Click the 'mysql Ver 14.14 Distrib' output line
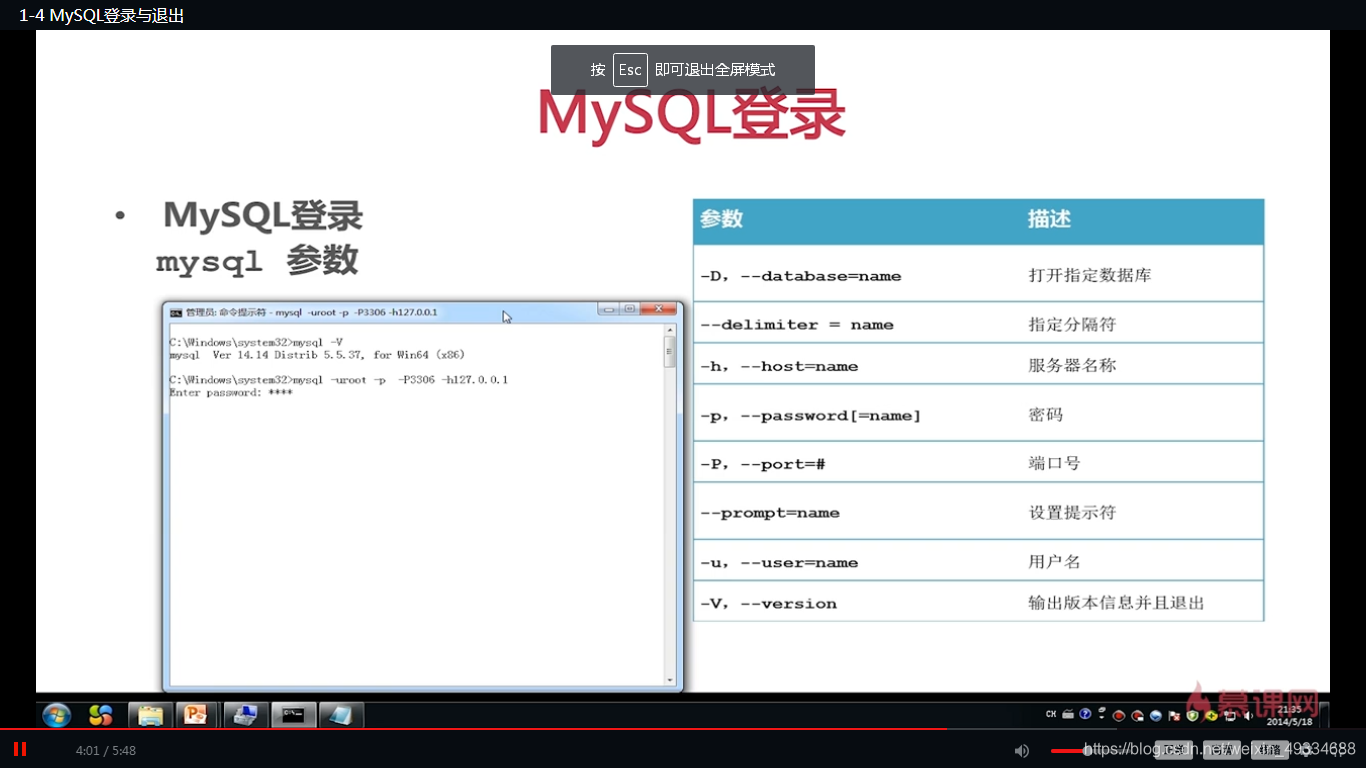This screenshot has width=1366, height=768. [x=317, y=355]
